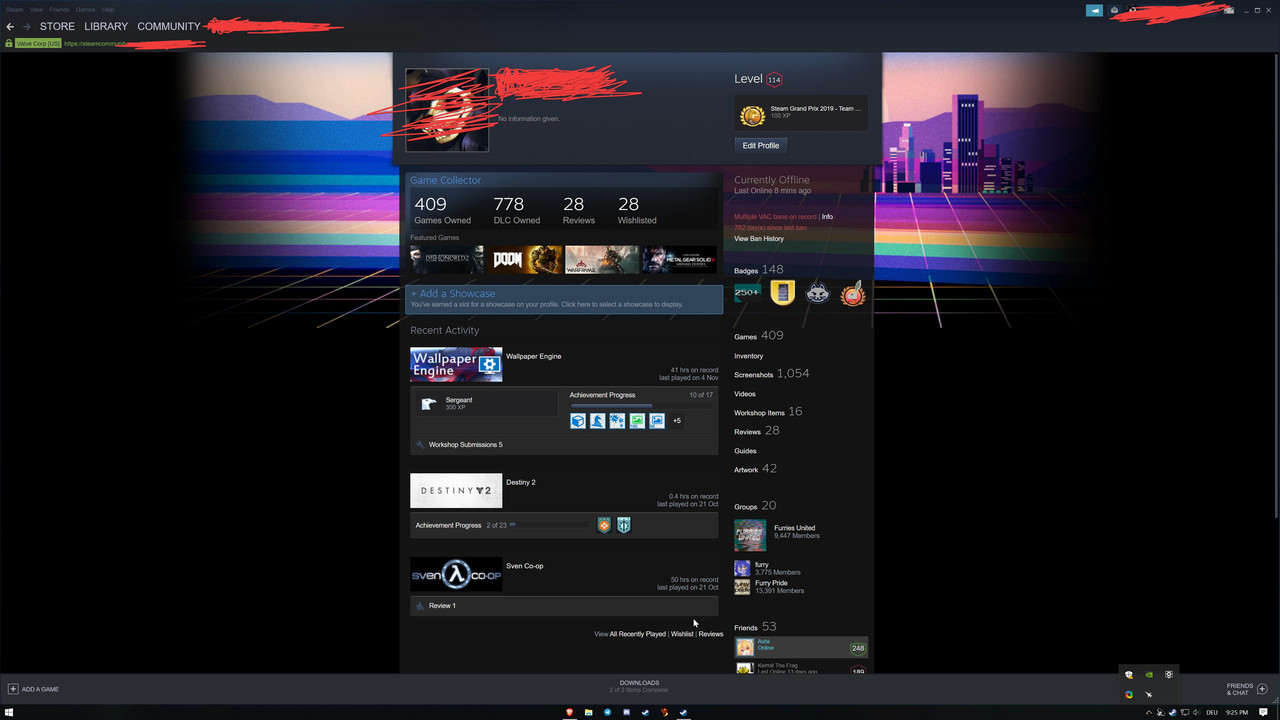Viewport: 1280px width, 720px height.
Task: Open the Wishlist link under recent activity
Action: 682,634
